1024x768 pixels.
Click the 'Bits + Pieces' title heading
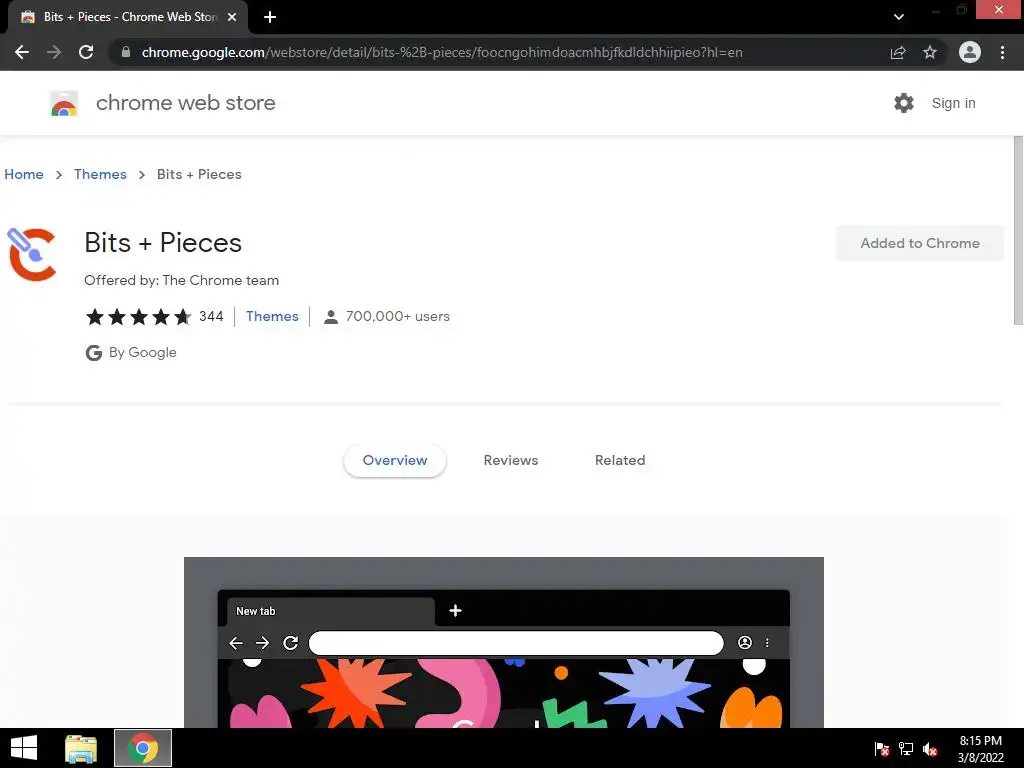pos(163,243)
